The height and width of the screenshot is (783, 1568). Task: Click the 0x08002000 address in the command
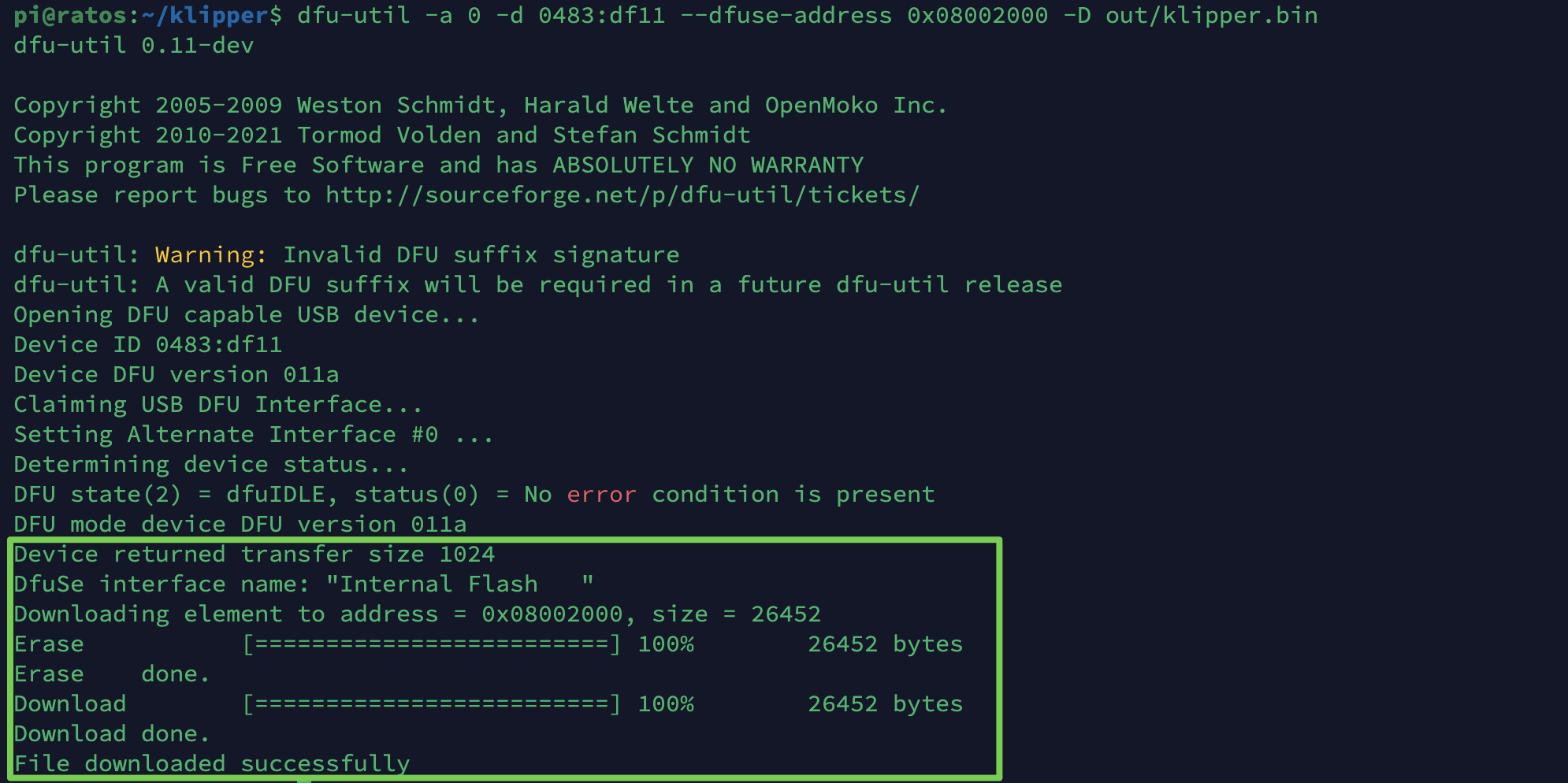pos(977,16)
